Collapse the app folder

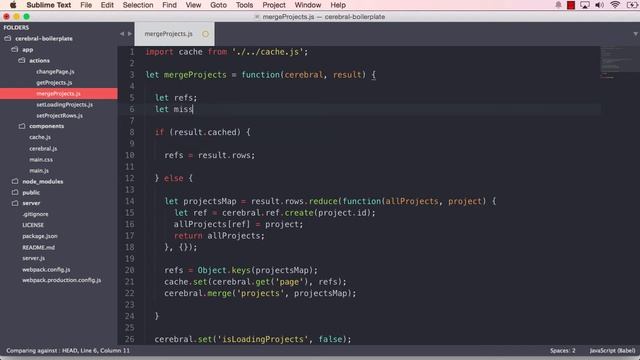15,49
